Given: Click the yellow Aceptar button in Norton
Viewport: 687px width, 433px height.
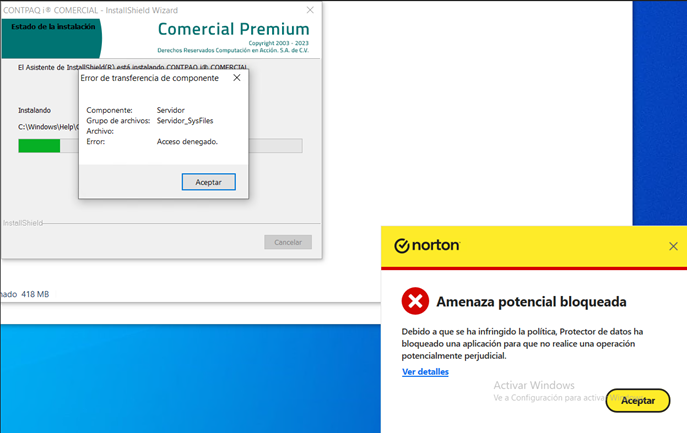Looking at the screenshot, I should tap(637, 401).
